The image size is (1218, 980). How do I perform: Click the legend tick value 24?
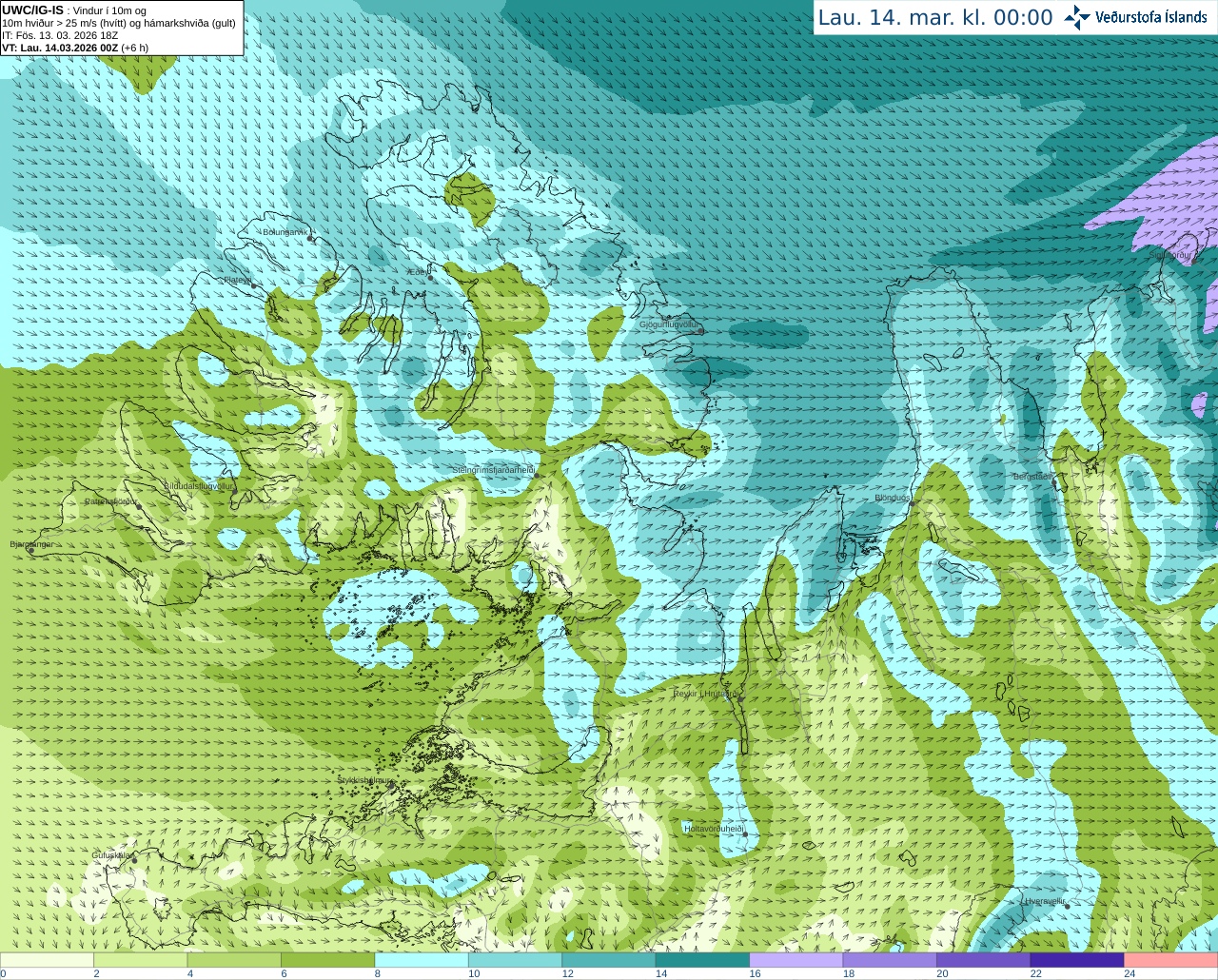[1130, 973]
